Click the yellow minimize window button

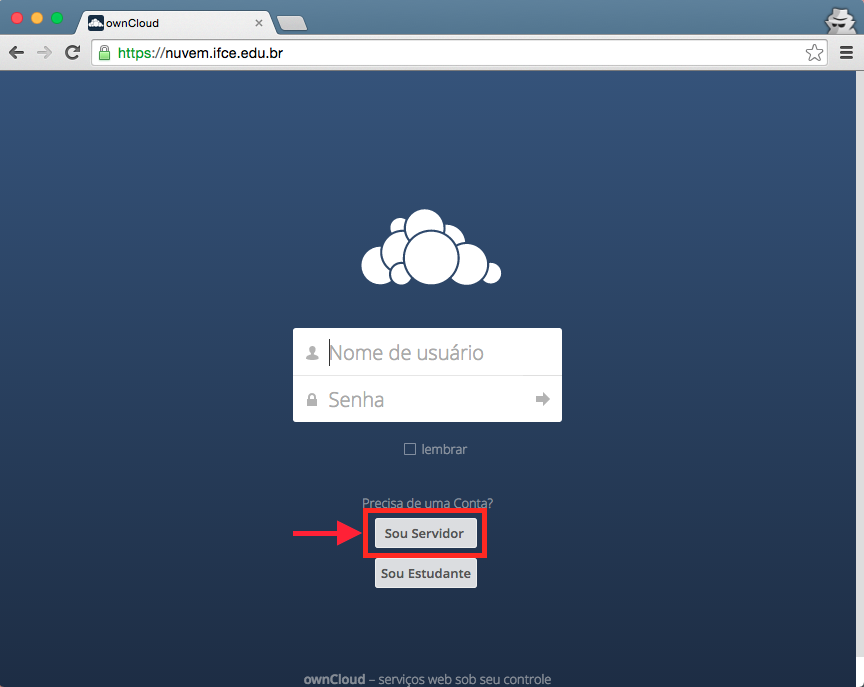(37, 18)
